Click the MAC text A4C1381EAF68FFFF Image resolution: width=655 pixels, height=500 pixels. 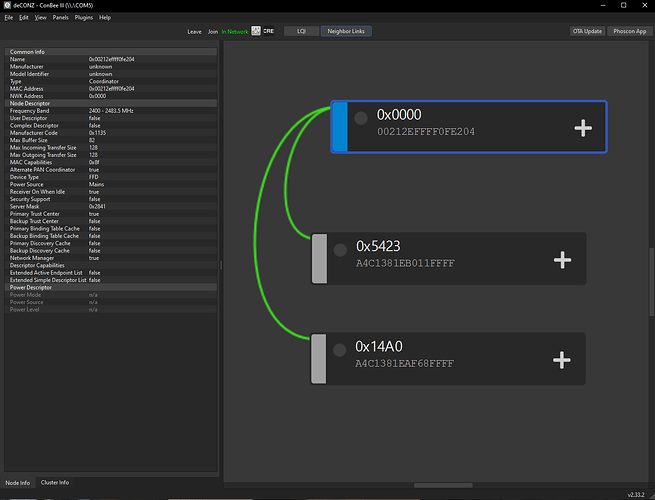404,363
